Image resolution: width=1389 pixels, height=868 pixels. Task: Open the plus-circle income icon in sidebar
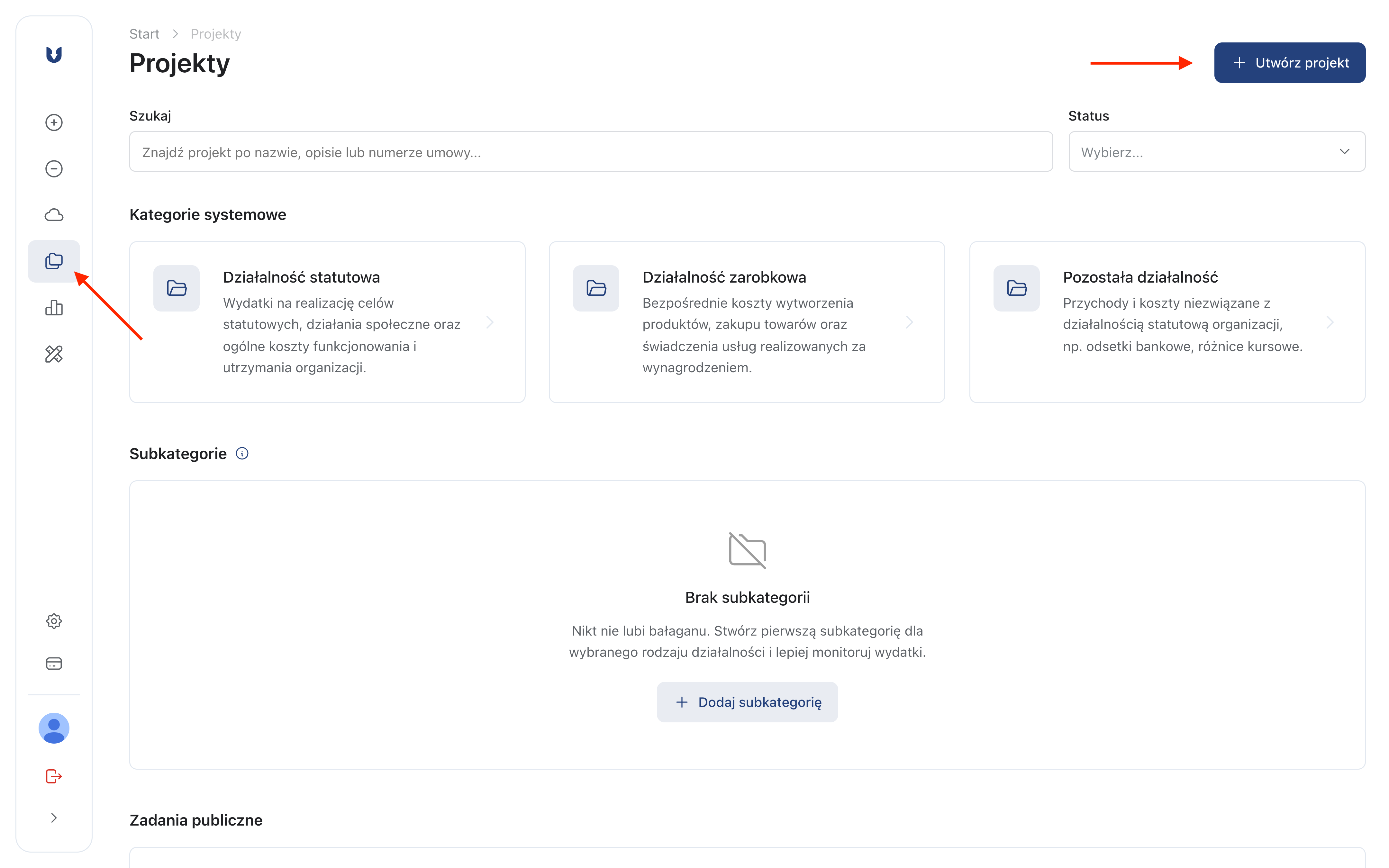[54, 122]
